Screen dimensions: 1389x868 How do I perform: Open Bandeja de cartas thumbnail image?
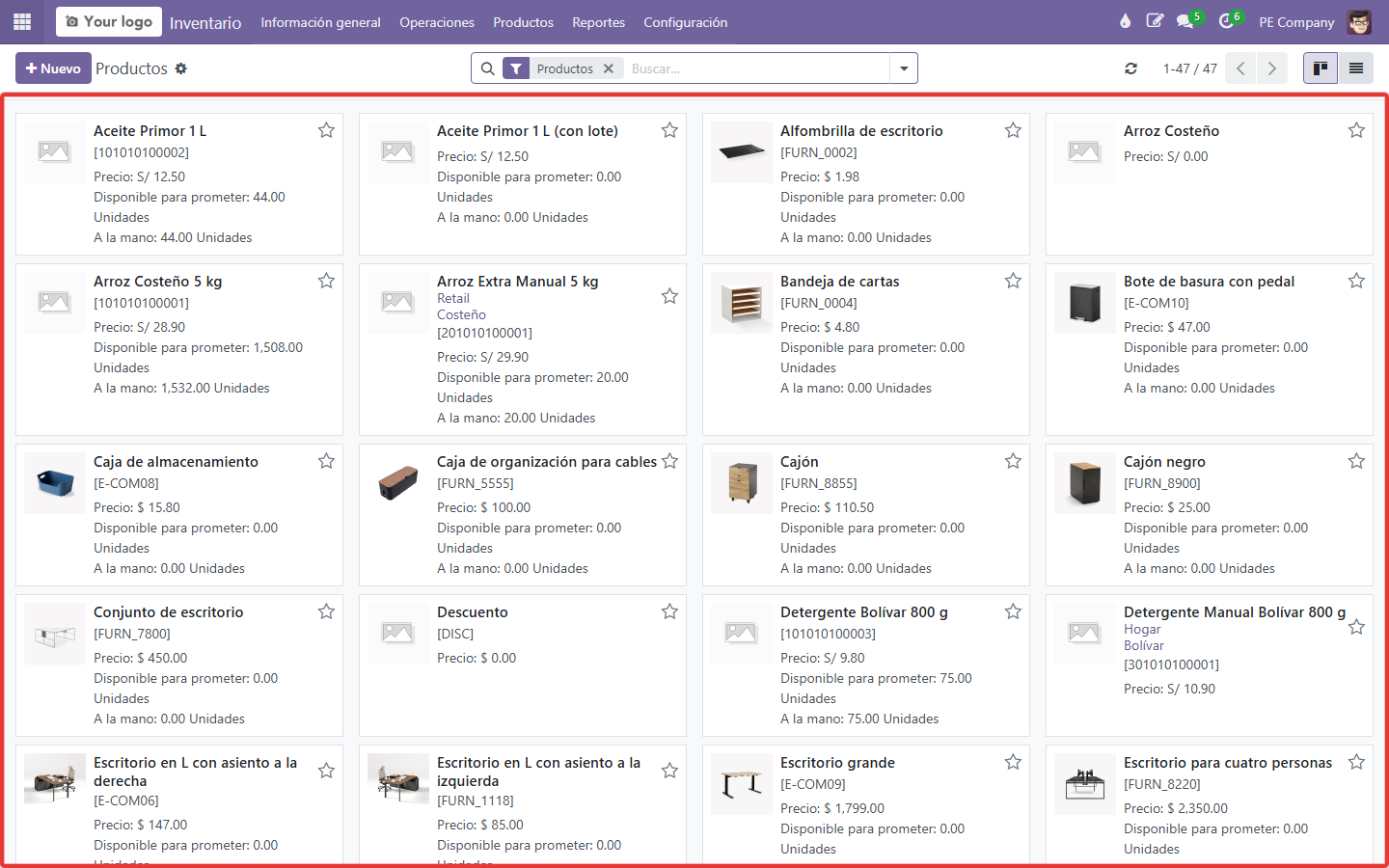coord(742,303)
